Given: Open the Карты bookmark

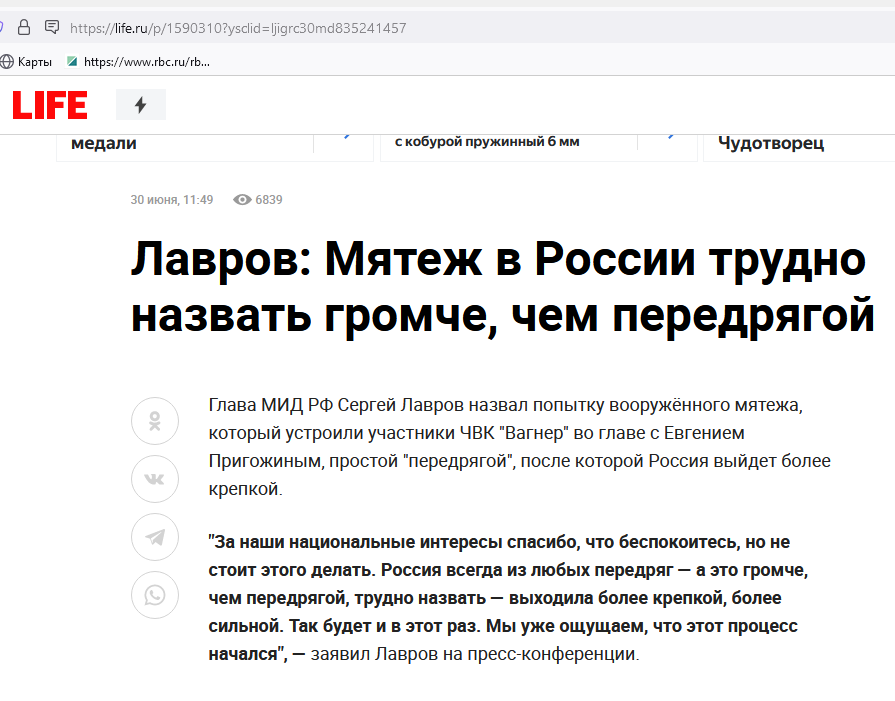Looking at the screenshot, I should click(27, 62).
